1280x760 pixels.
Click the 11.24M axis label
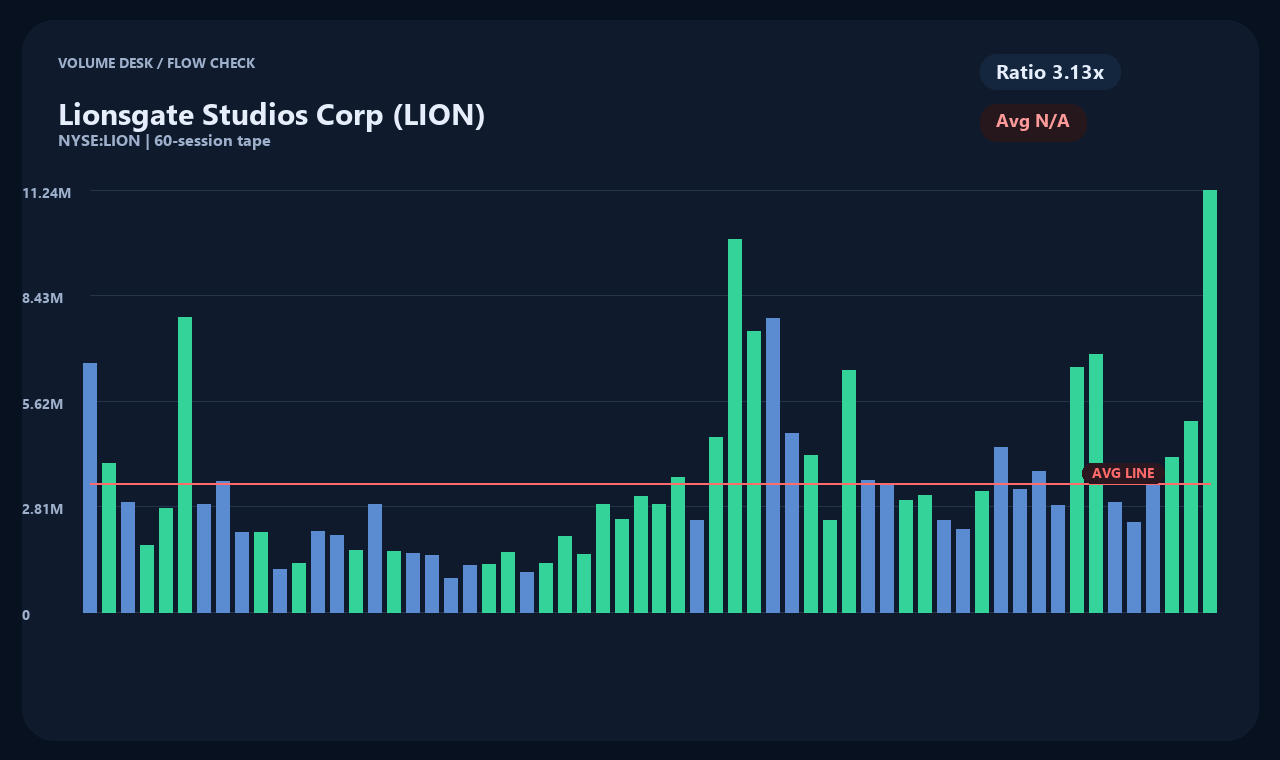[x=47, y=193]
